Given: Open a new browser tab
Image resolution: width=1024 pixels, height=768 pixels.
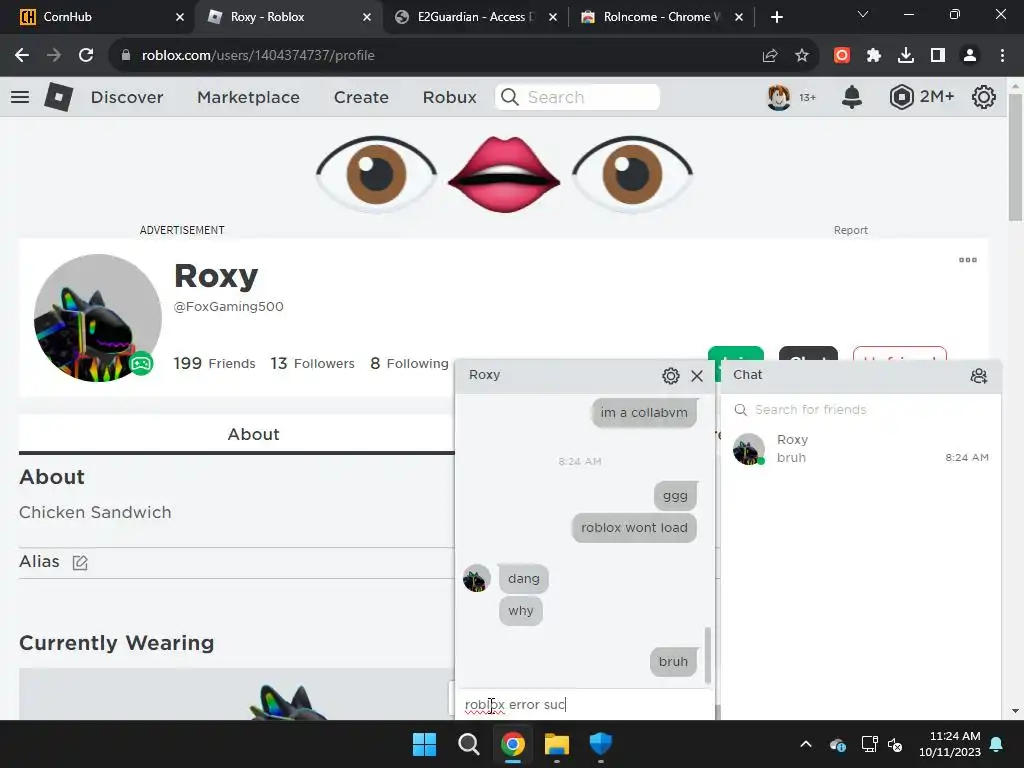Looking at the screenshot, I should 776,17.
